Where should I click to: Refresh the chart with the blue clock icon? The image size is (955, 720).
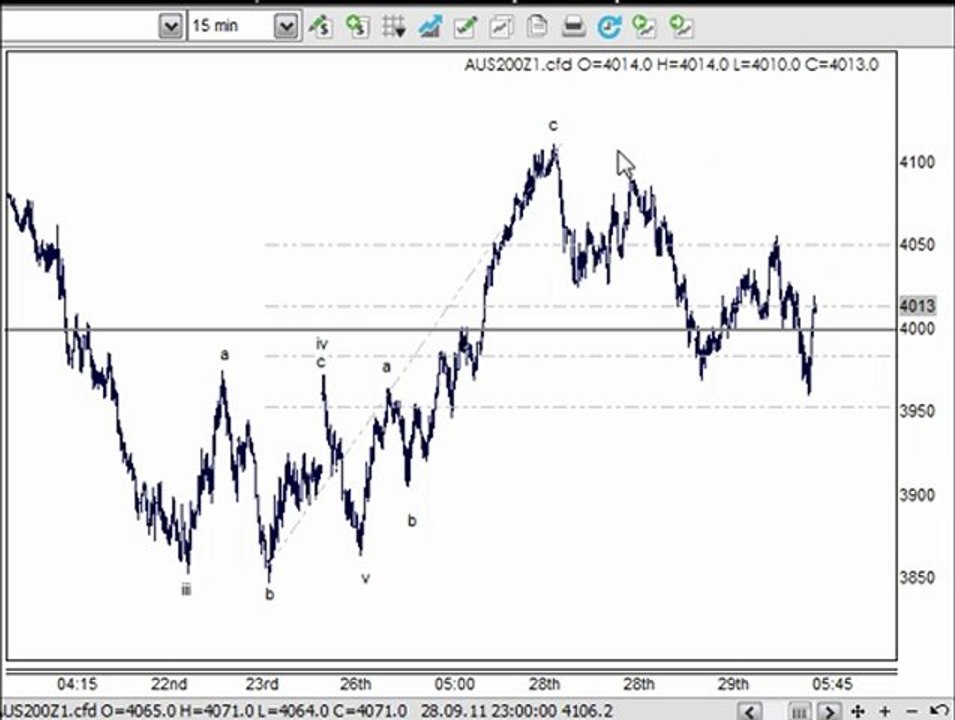pos(609,27)
